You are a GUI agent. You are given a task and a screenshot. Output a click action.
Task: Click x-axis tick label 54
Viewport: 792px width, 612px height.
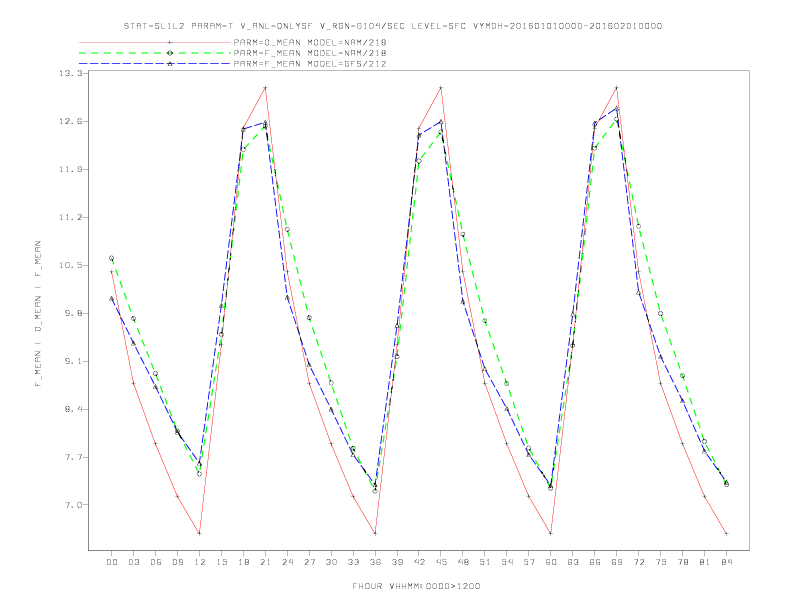click(507, 562)
